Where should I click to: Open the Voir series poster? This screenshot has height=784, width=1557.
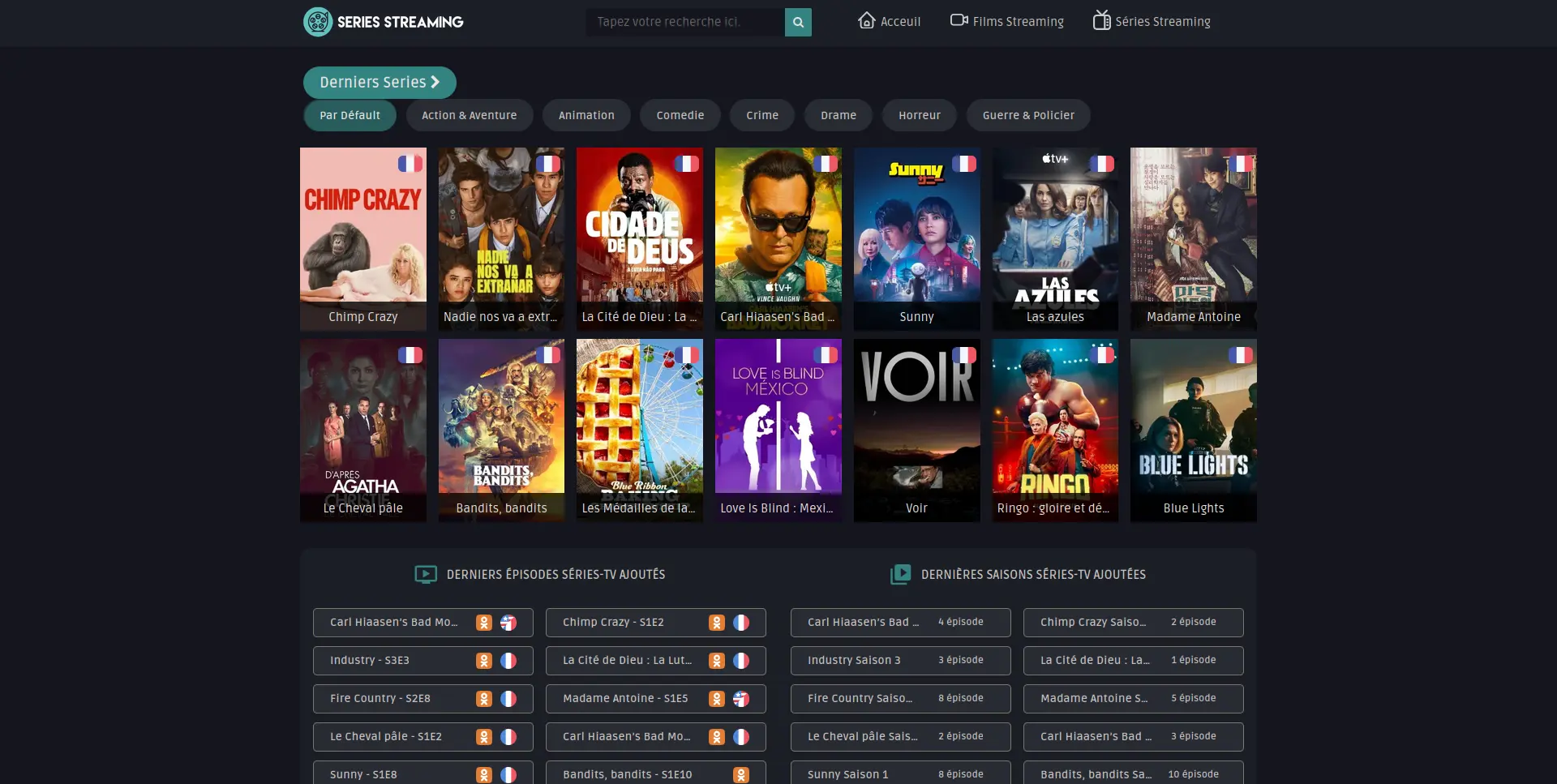(x=916, y=431)
